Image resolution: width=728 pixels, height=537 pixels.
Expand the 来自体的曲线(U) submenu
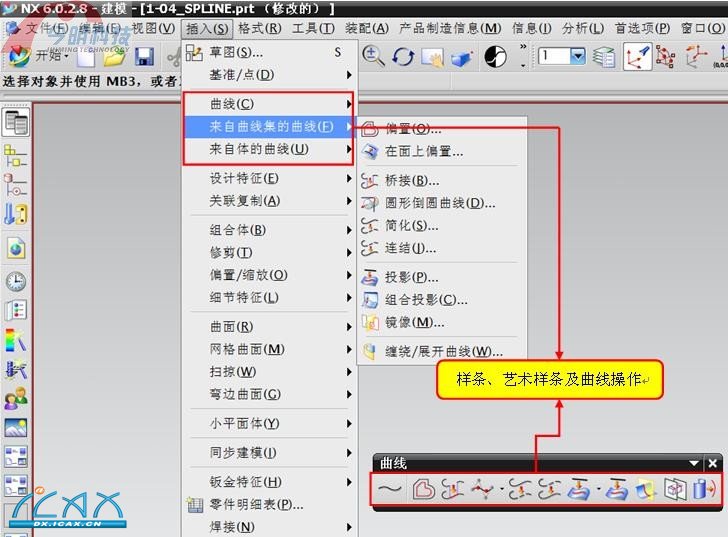pyautogui.click(x=269, y=149)
